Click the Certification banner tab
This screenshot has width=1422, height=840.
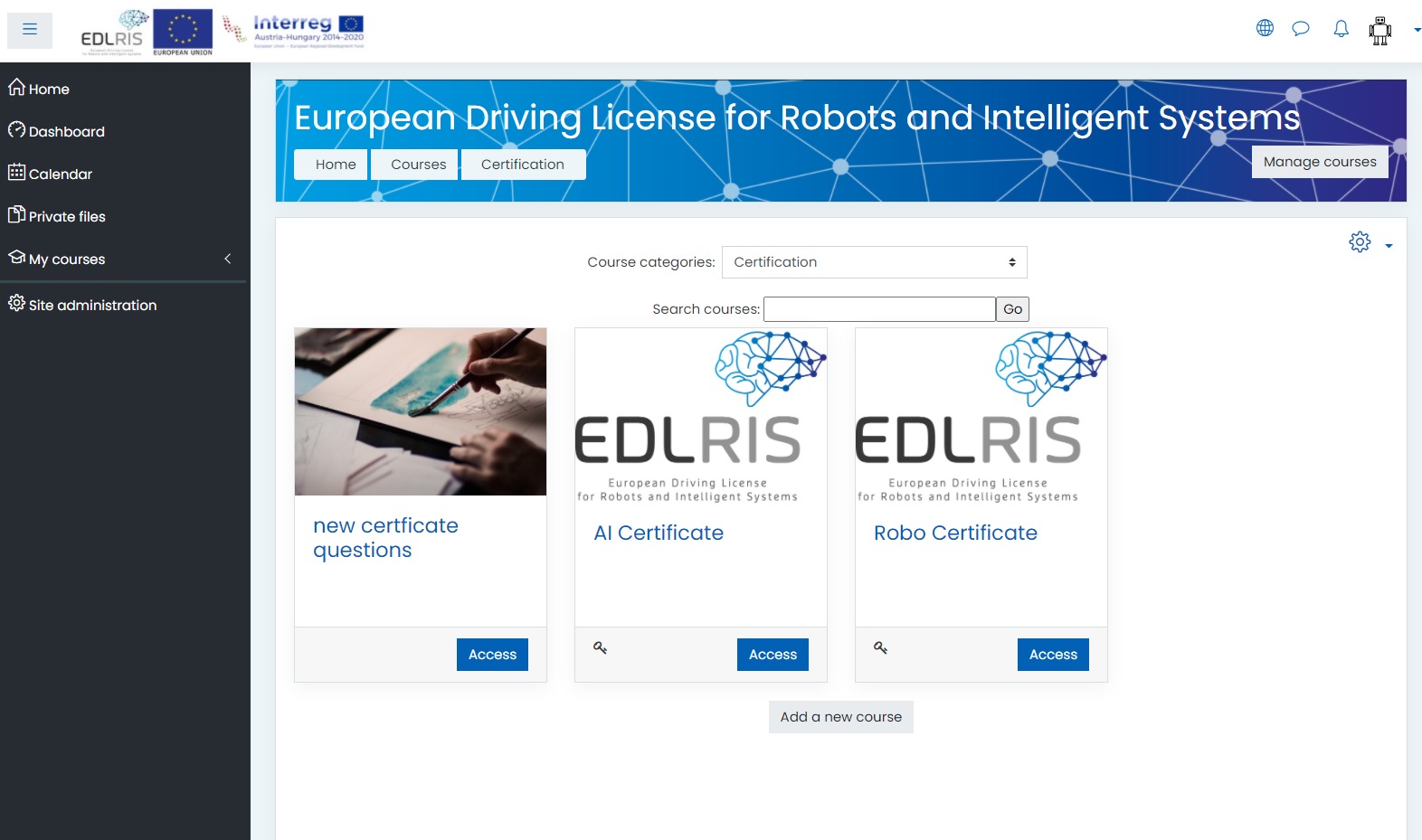pos(523,165)
